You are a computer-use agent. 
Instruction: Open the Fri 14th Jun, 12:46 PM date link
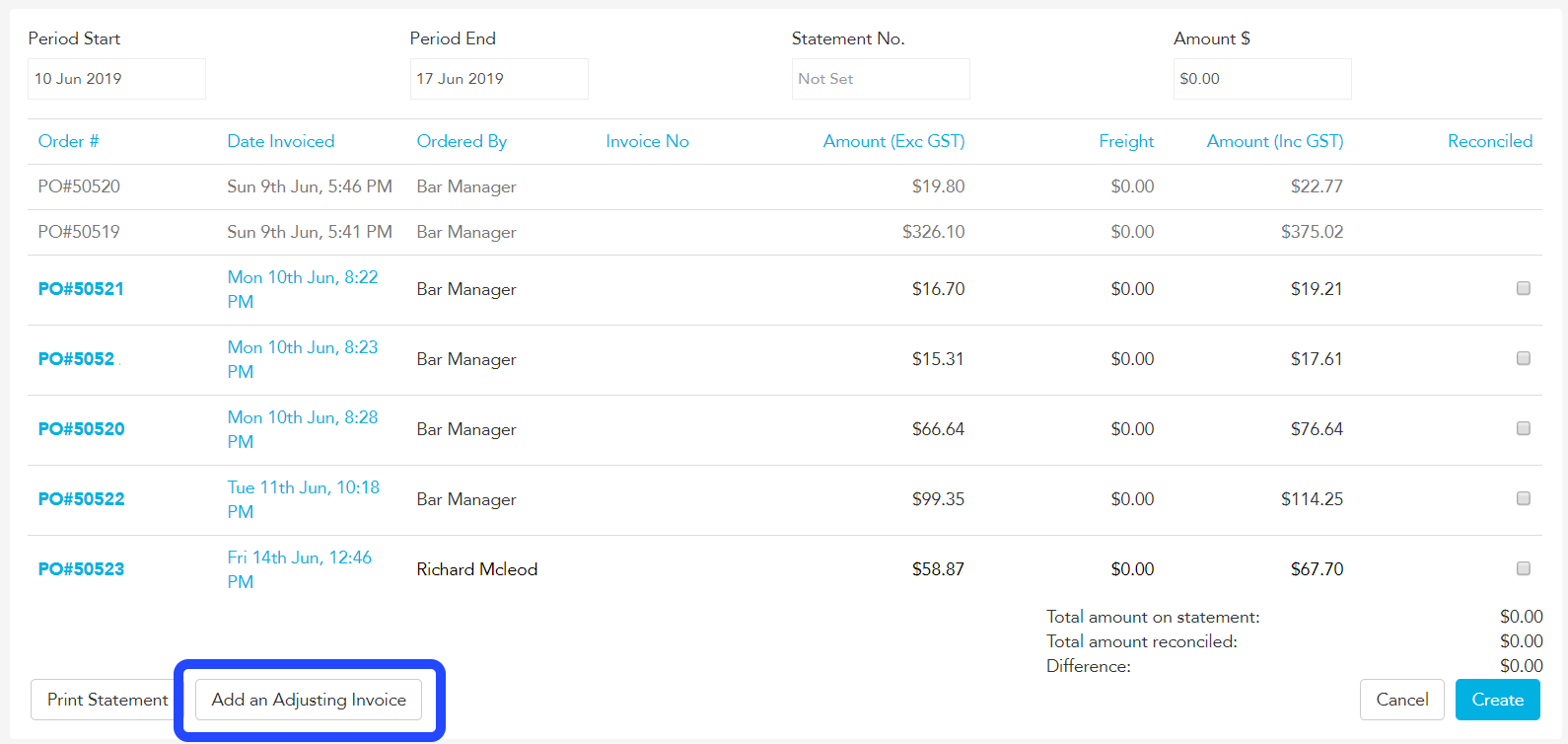click(300, 569)
